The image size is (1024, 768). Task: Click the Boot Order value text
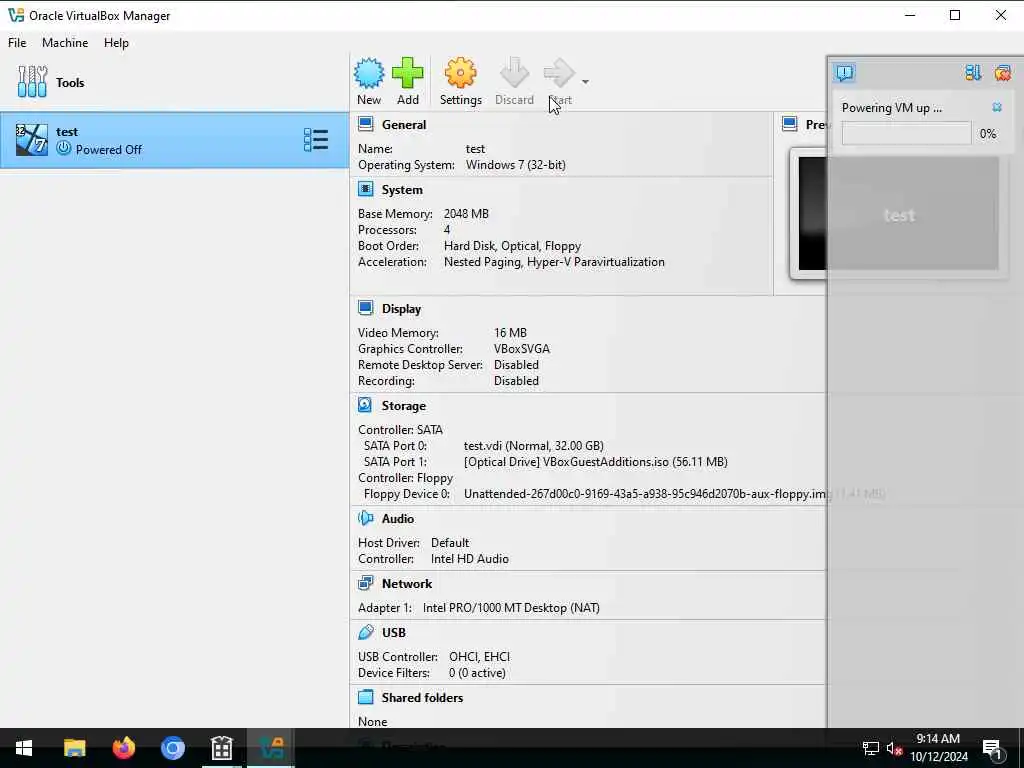[512, 246]
